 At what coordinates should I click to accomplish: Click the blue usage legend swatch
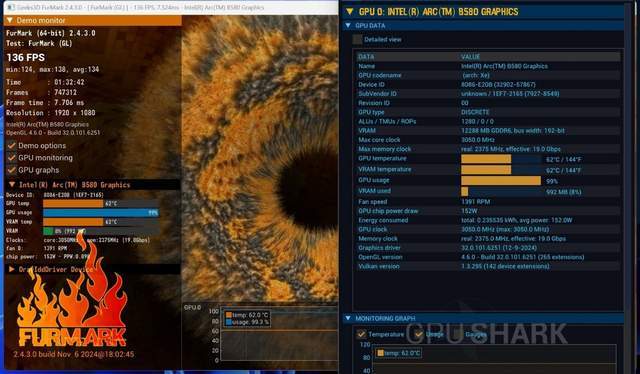click(229, 322)
